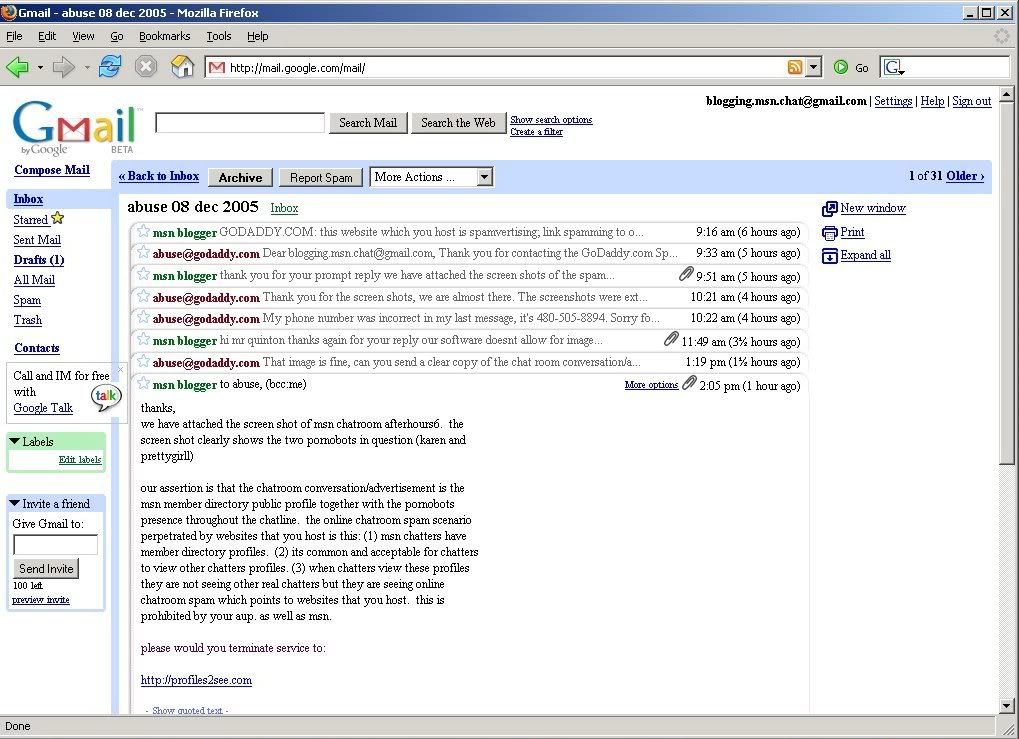Archive the conversation with the Archive button
This screenshot has height=739, width=1019.
pos(240,177)
